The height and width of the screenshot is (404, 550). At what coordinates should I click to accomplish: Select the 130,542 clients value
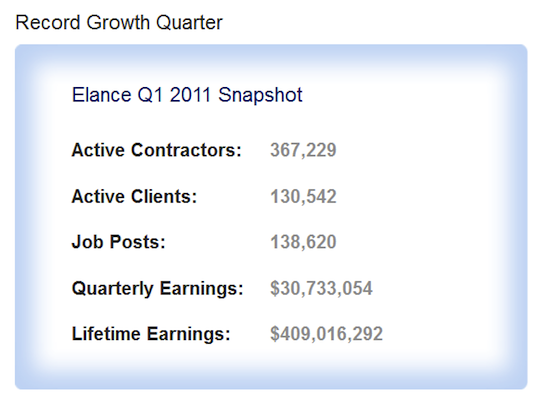pyautogui.click(x=303, y=197)
